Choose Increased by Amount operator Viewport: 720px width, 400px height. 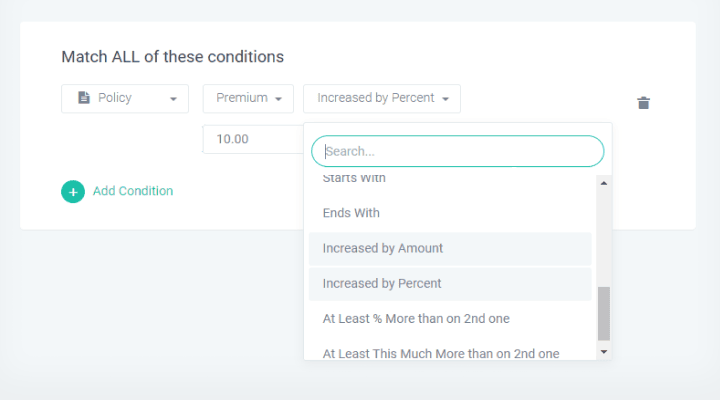383,248
